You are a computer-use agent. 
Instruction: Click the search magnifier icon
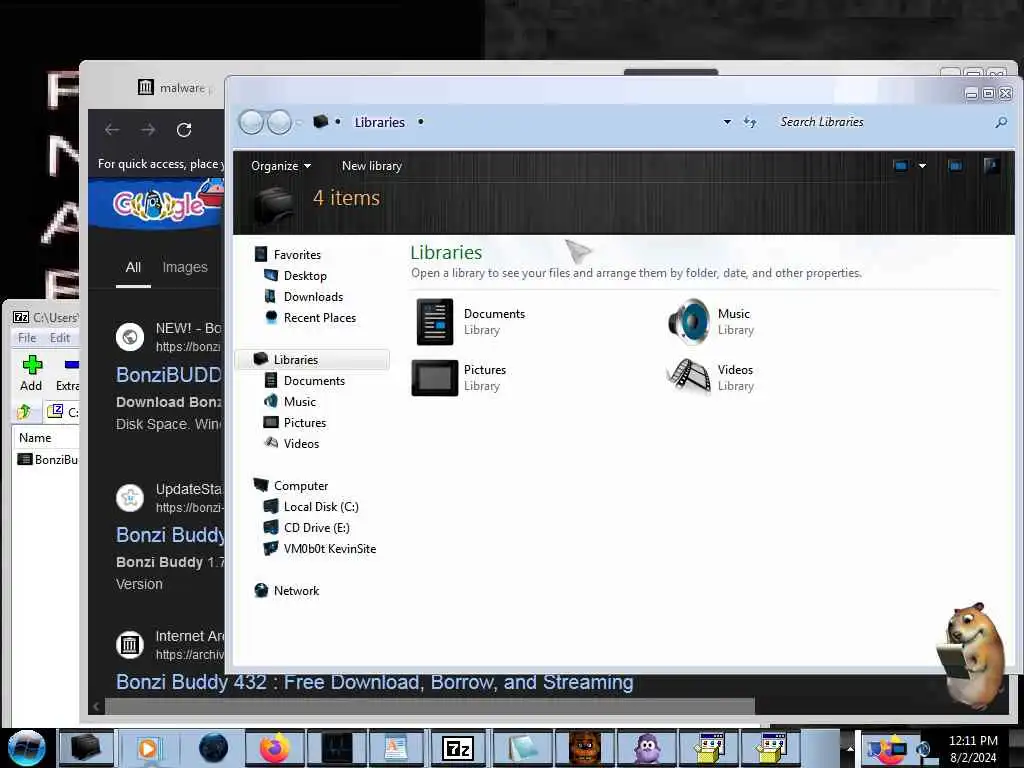coord(1000,122)
